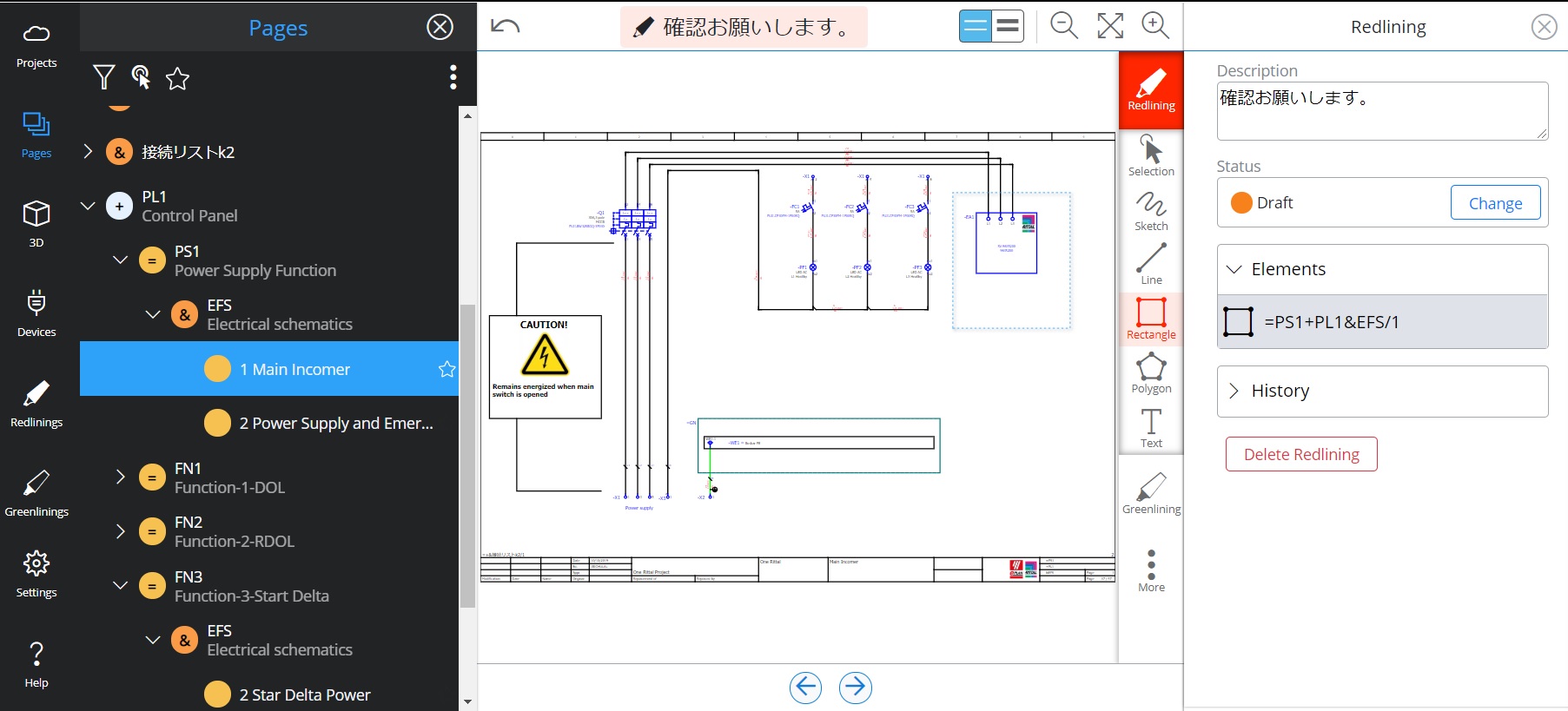Viewport: 1568px width, 711px height.
Task: Toggle favorite star on 1 Main Incomer
Action: tap(447, 369)
